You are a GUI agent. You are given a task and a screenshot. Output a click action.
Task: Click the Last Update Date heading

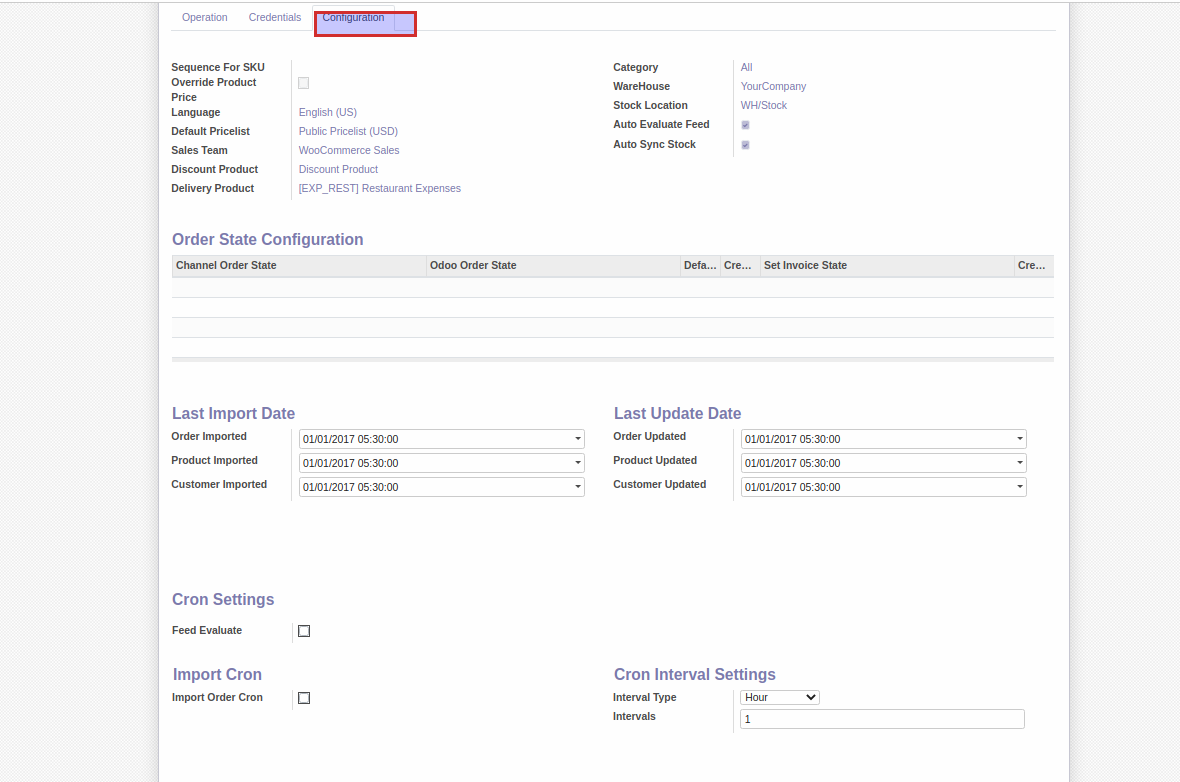pyautogui.click(x=677, y=413)
